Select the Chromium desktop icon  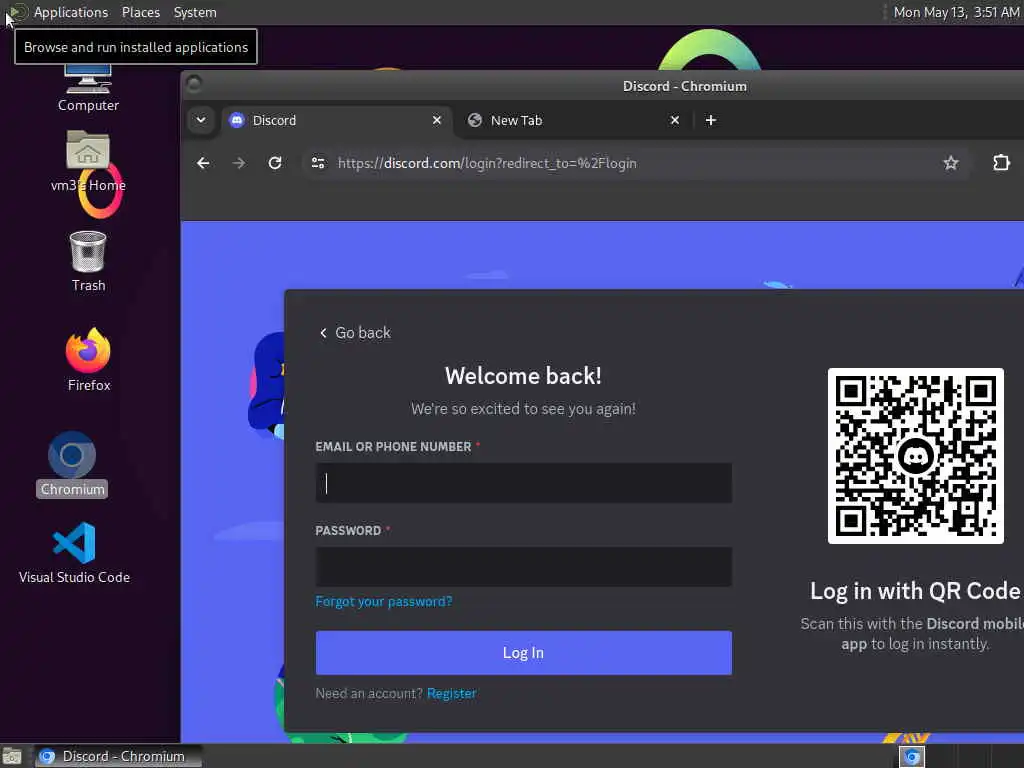[x=72, y=464]
